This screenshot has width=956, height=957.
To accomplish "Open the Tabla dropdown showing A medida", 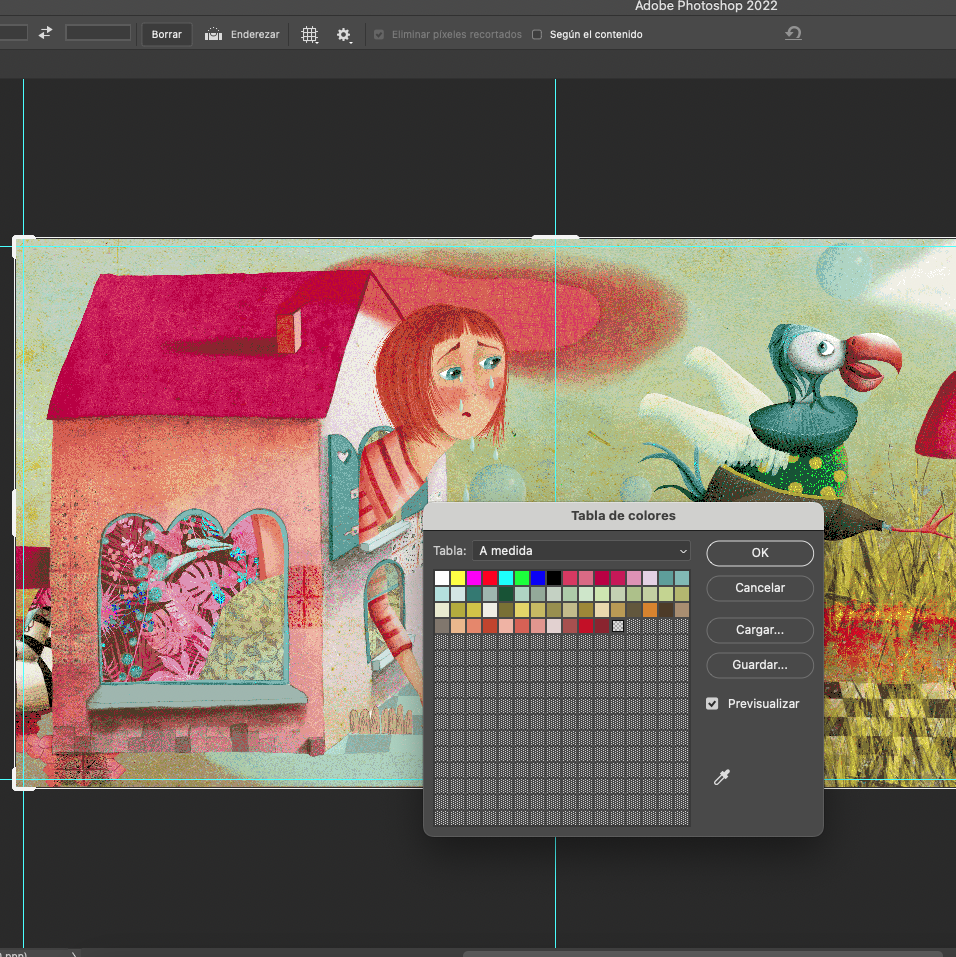I will (x=581, y=551).
